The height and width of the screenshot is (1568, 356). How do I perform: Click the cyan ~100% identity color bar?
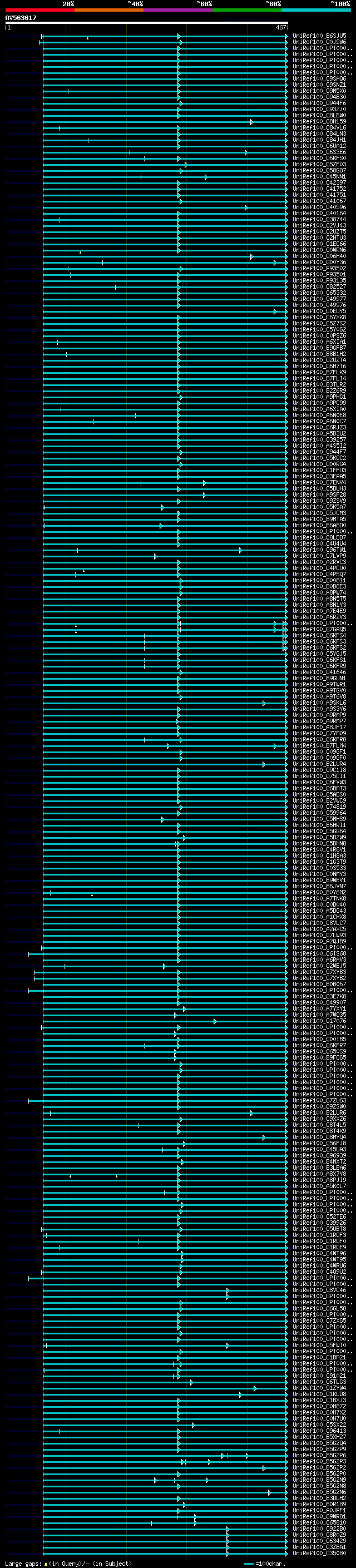click(x=316, y=10)
